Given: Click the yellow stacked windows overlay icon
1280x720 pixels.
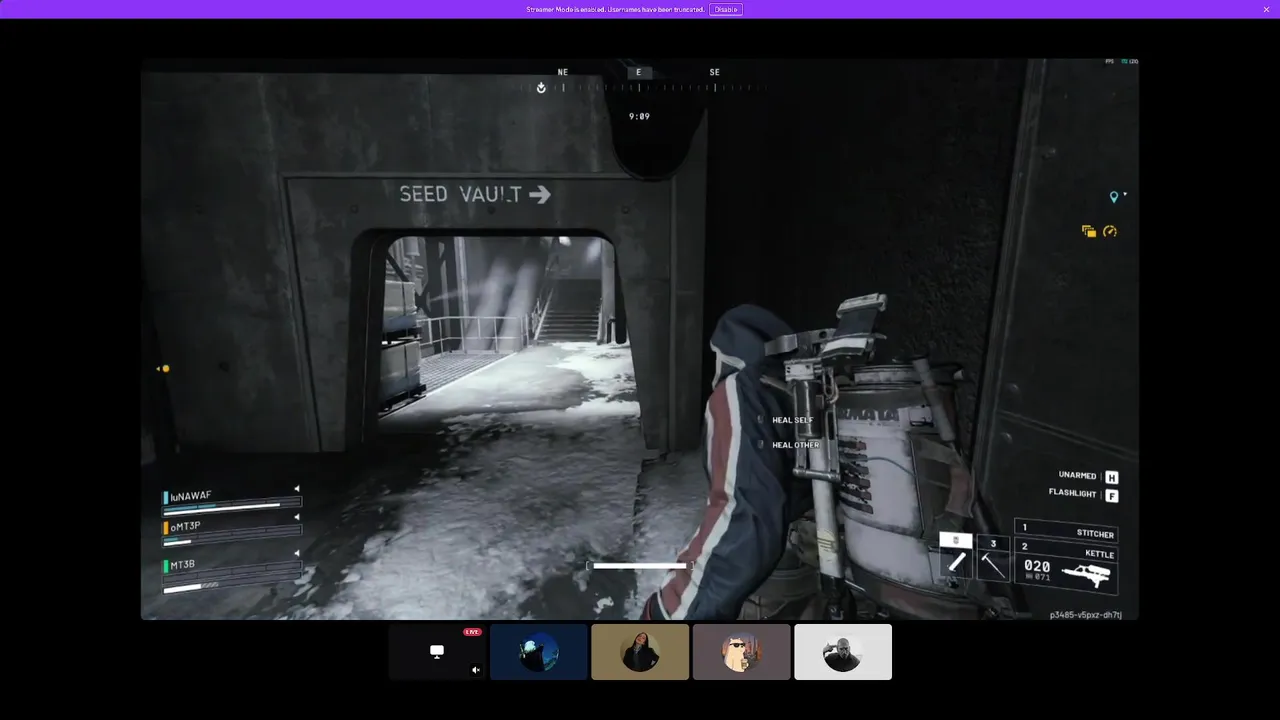Looking at the screenshot, I should pyautogui.click(x=1089, y=232).
